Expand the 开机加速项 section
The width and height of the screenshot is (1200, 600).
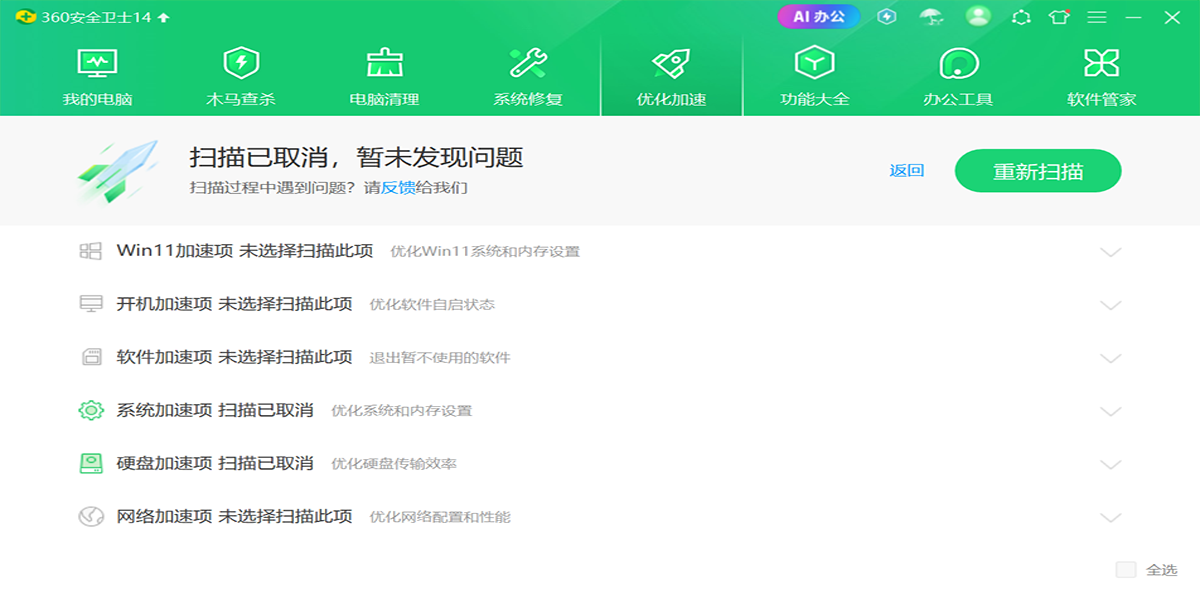click(x=1112, y=306)
